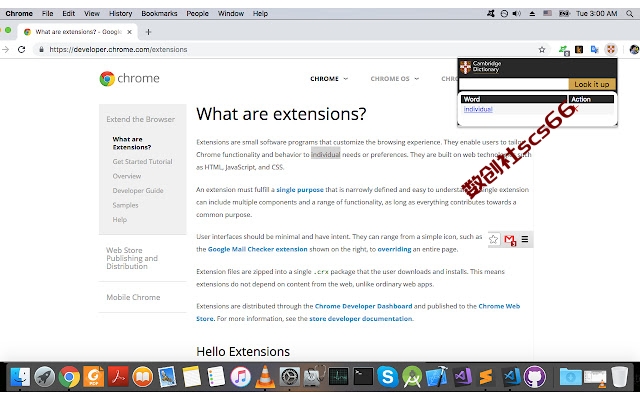640x400 pixels.
Task: Open Launchpad rocket in the Dock
Action: [x=44, y=376]
